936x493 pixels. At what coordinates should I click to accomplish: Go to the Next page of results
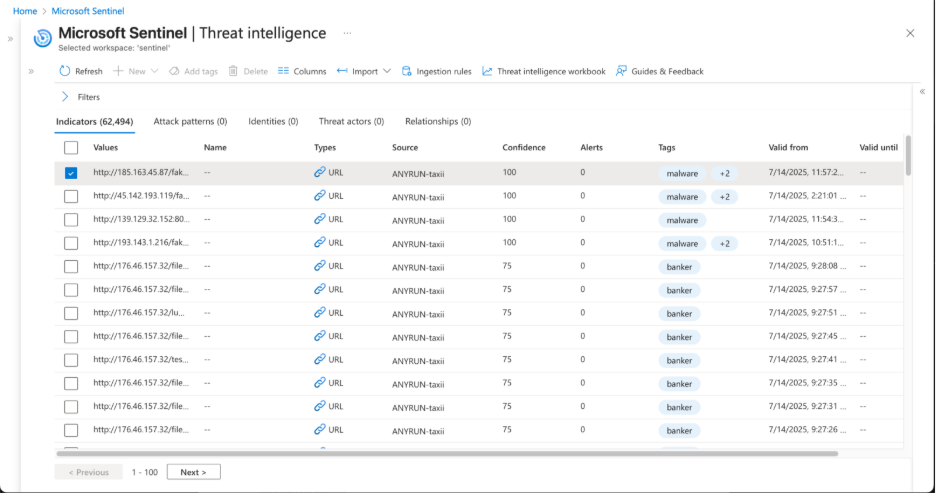(193, 472)
